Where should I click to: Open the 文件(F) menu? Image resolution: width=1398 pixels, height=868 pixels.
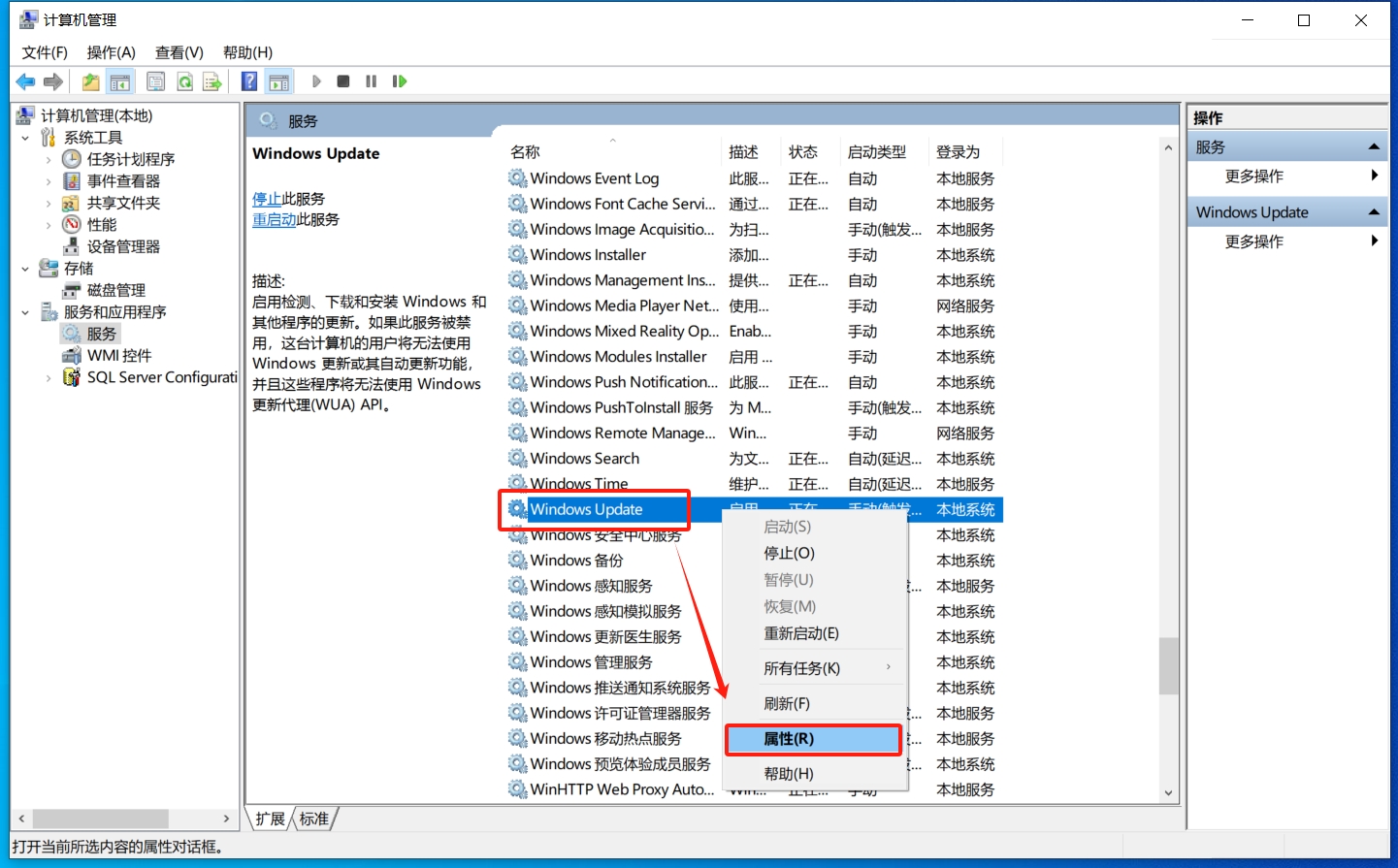coord(45,52)
